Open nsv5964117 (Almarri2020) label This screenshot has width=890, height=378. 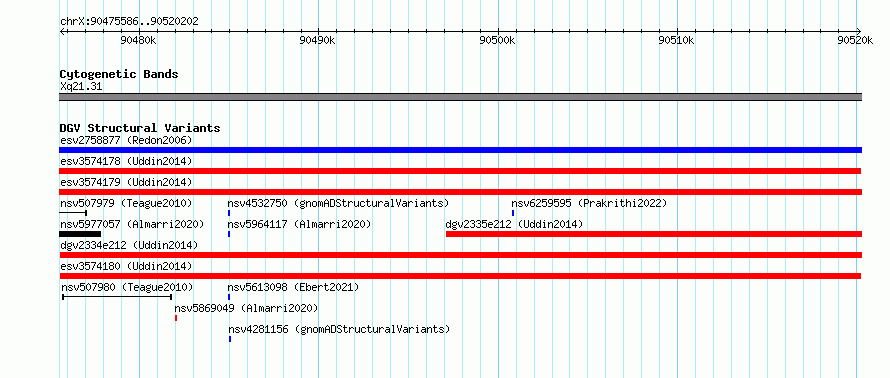pyautogui.click(x=299, y=224)
